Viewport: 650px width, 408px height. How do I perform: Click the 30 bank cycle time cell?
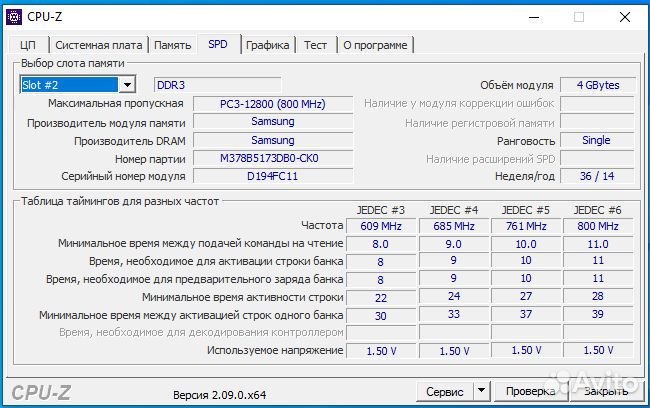coord(381,316)
